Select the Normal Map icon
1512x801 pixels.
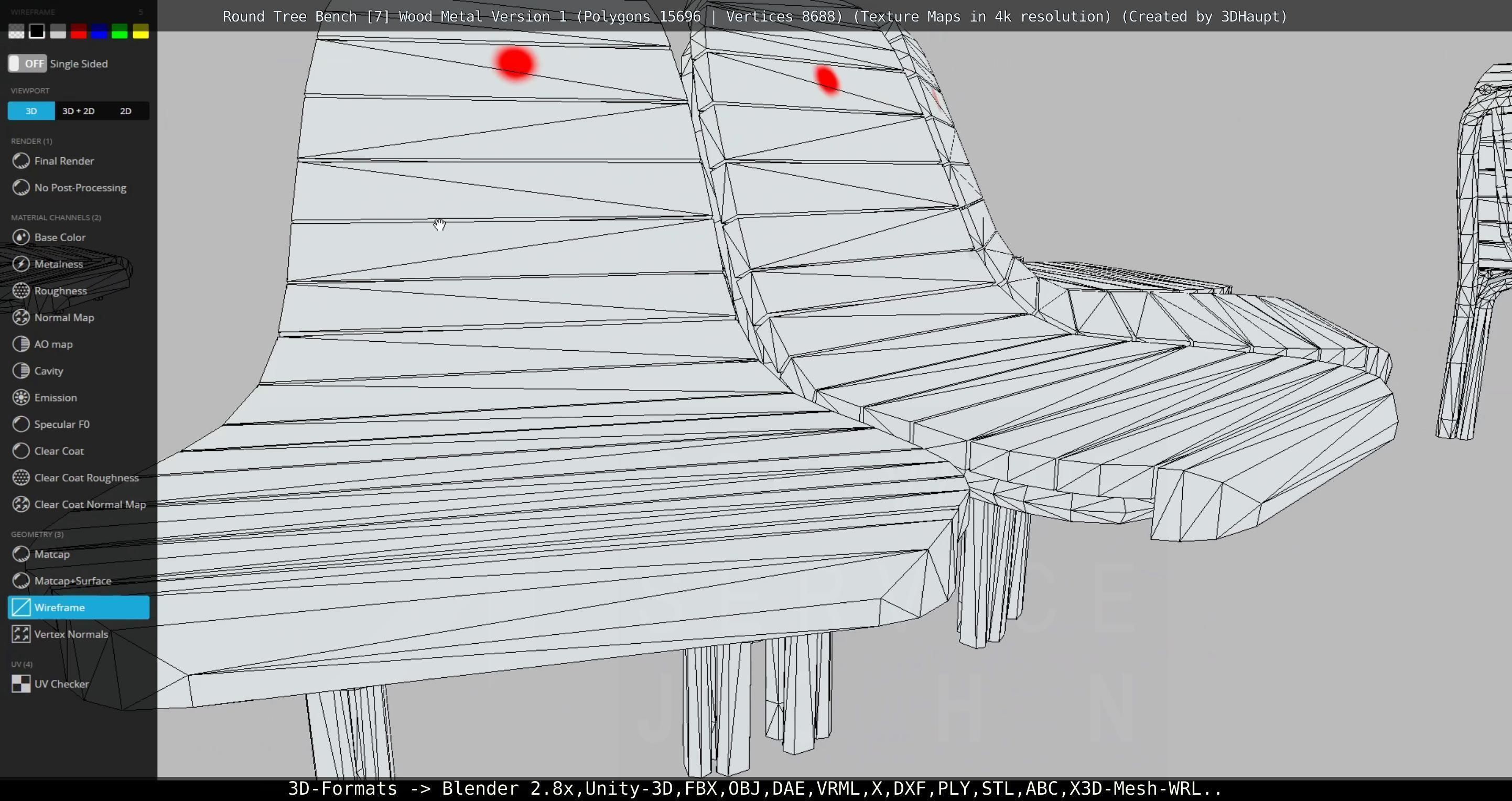tap(21, 318)
